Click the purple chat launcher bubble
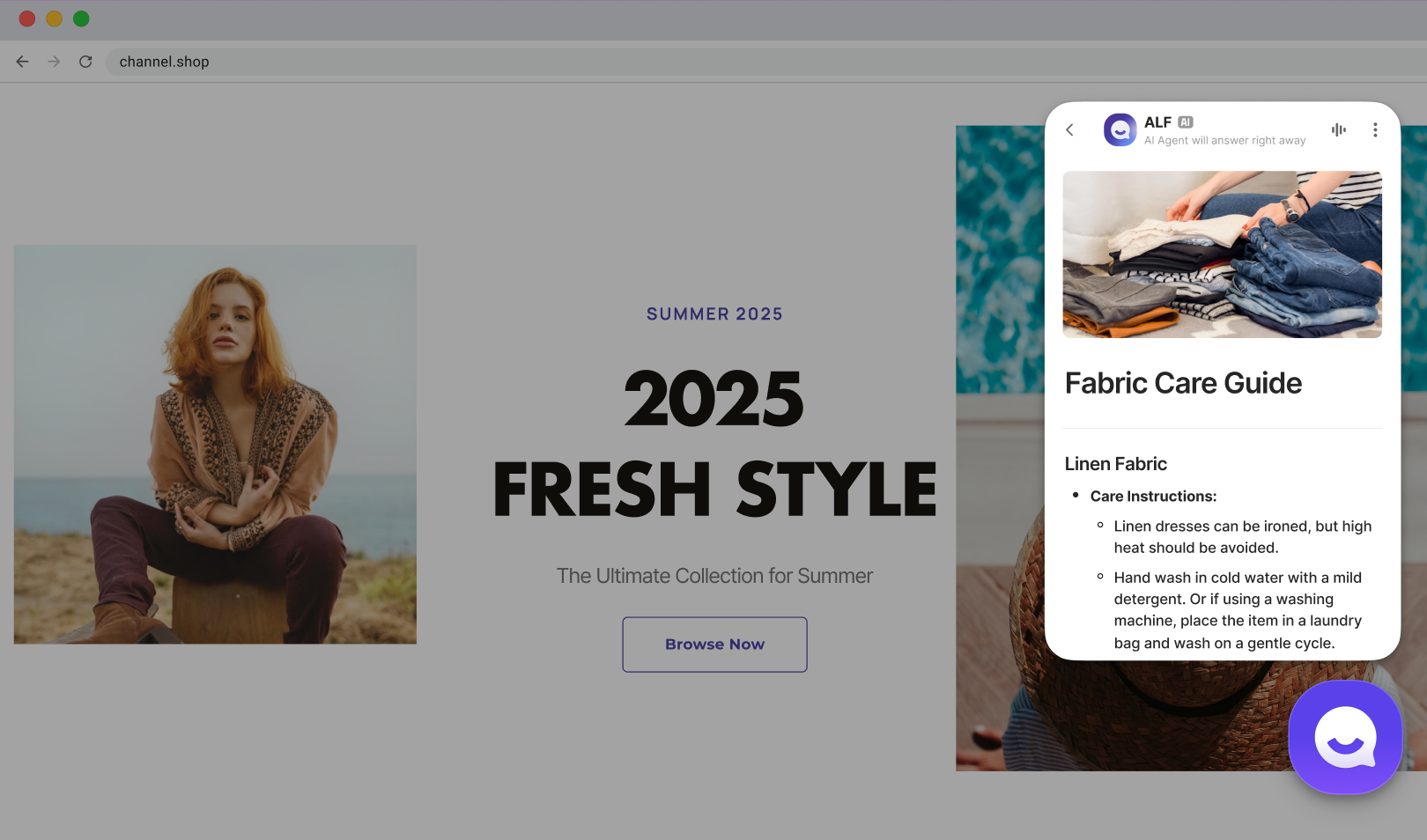 (x=1345, y=737)
